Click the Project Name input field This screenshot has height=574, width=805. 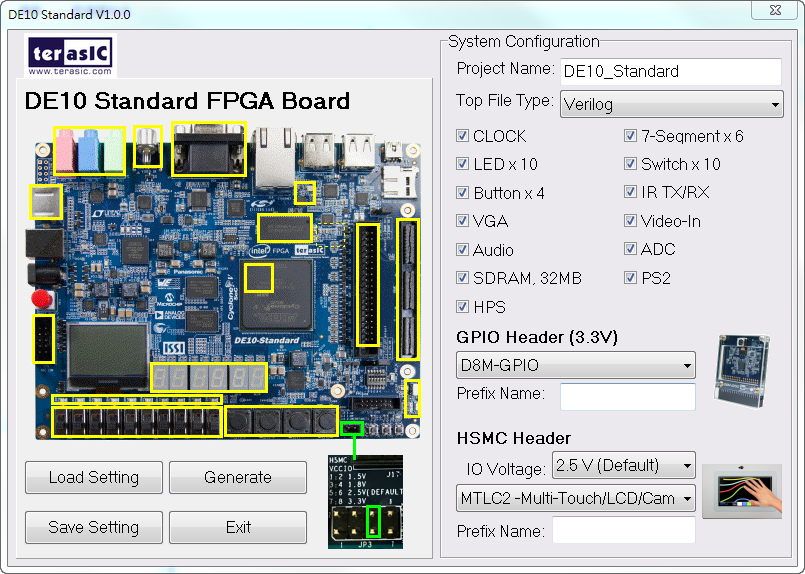(670, 71)
